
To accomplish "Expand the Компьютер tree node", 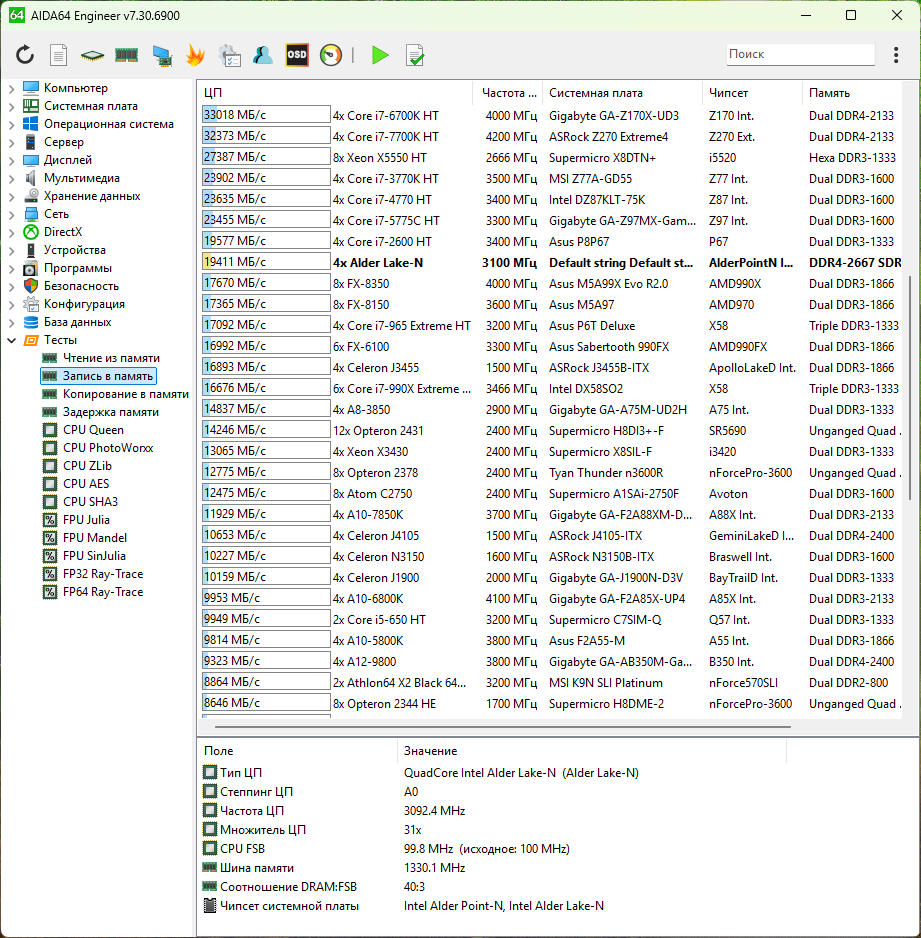I will pyautogui.click(x=11, y=88).
